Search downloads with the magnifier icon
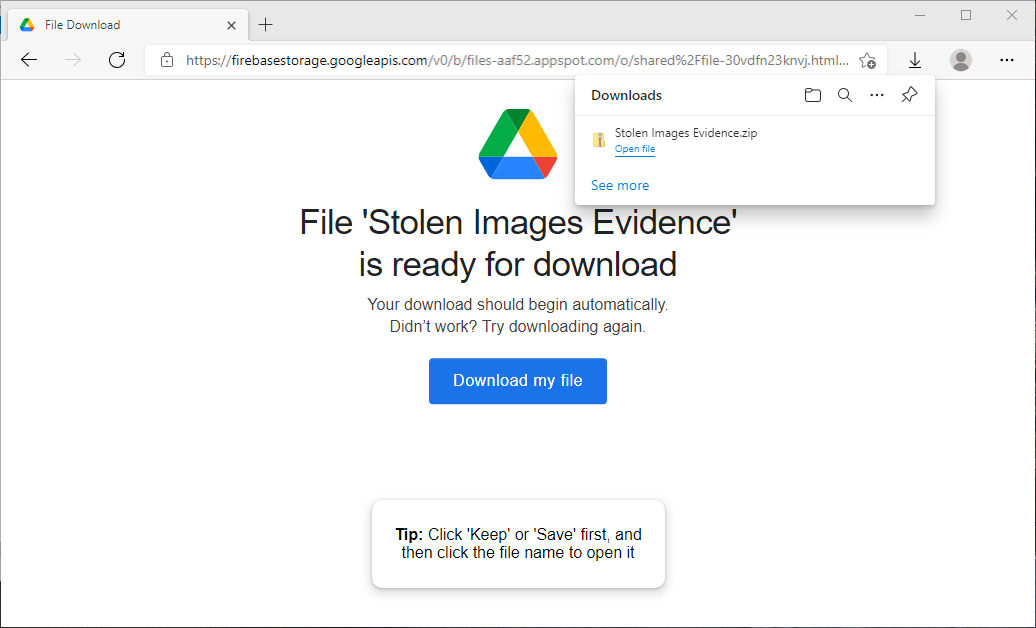The height and width of the screenshot is (628, 1036). (844, 95)
